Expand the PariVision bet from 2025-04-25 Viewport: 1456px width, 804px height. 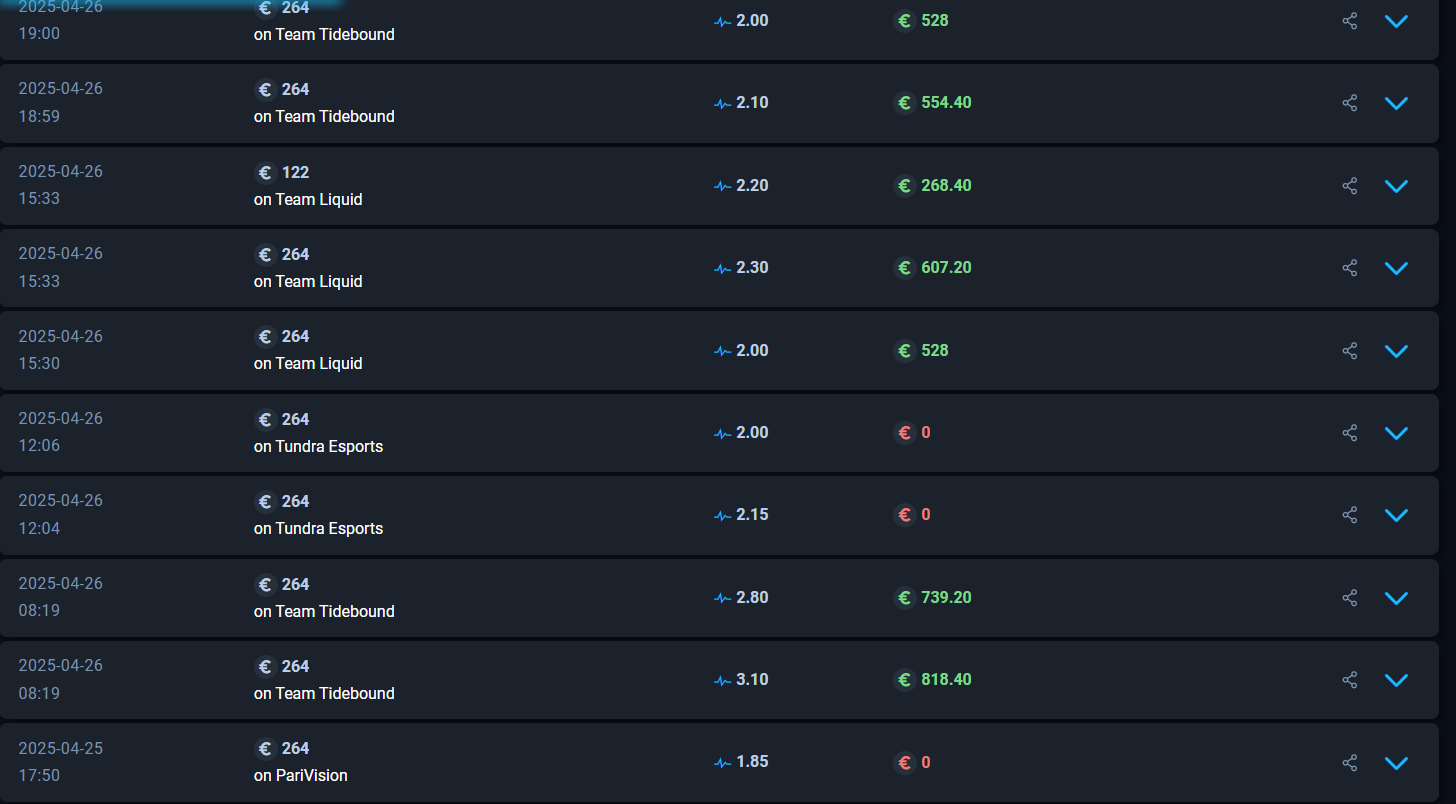[1396, 763]
